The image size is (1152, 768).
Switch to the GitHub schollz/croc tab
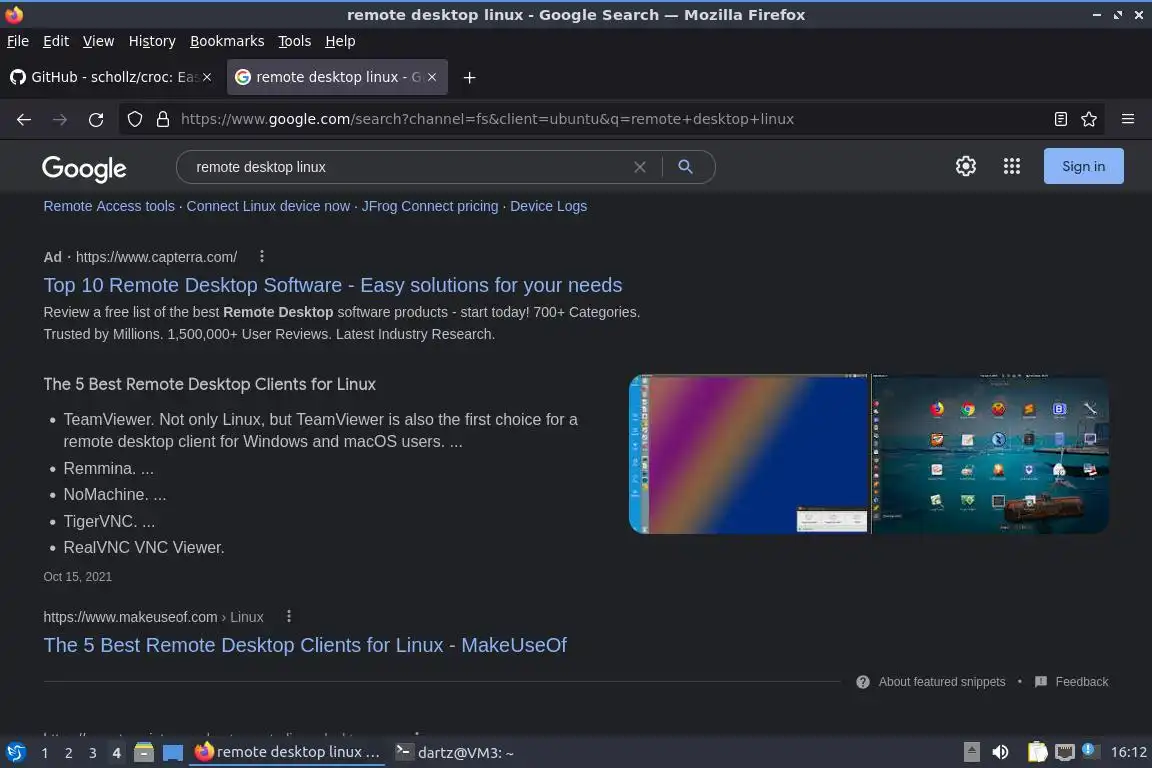click(x=110, y=77)
